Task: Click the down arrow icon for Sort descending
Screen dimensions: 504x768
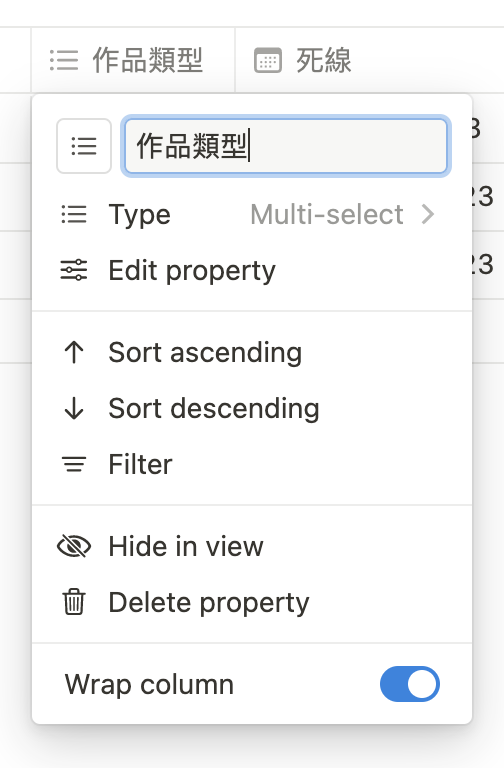Action: [74, 408]
